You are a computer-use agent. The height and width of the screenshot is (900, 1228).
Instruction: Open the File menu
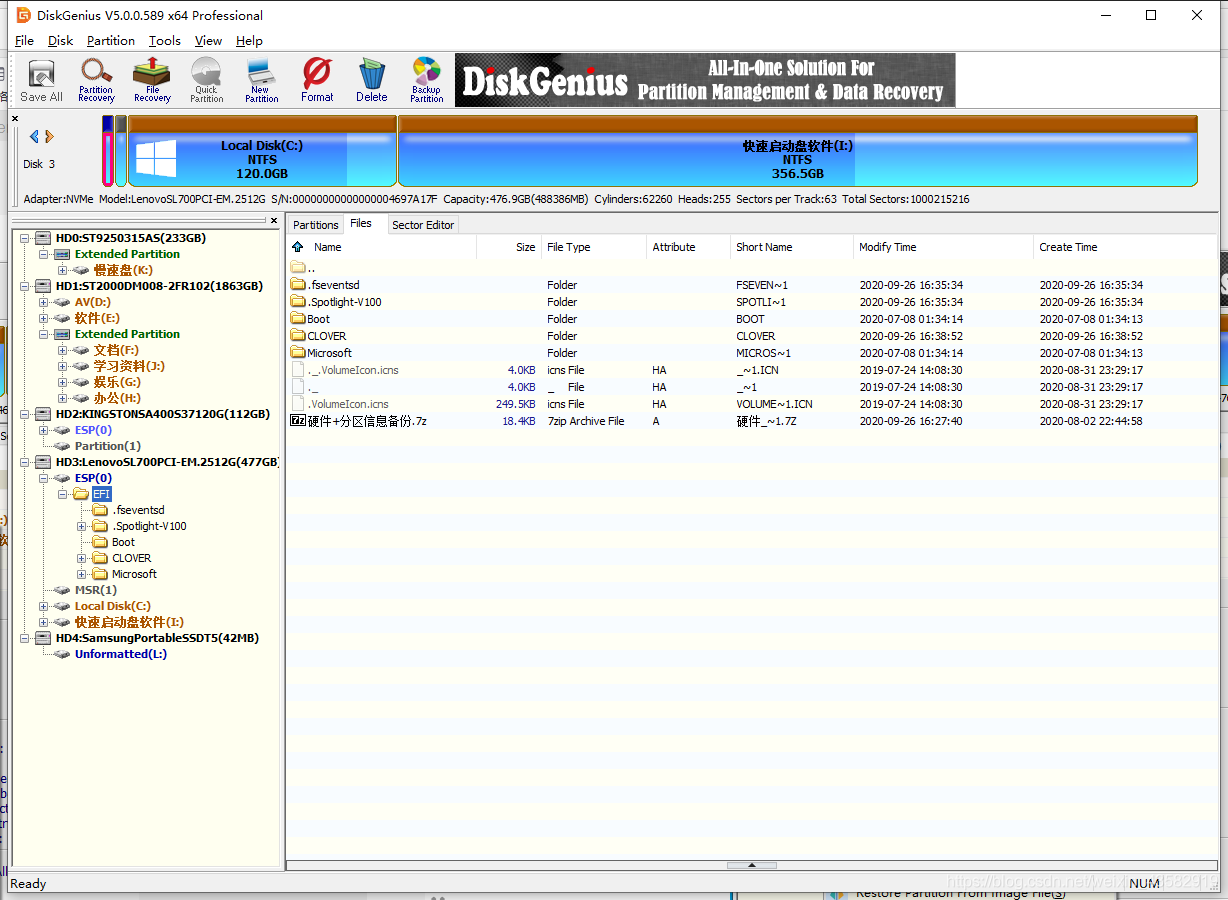25,41
